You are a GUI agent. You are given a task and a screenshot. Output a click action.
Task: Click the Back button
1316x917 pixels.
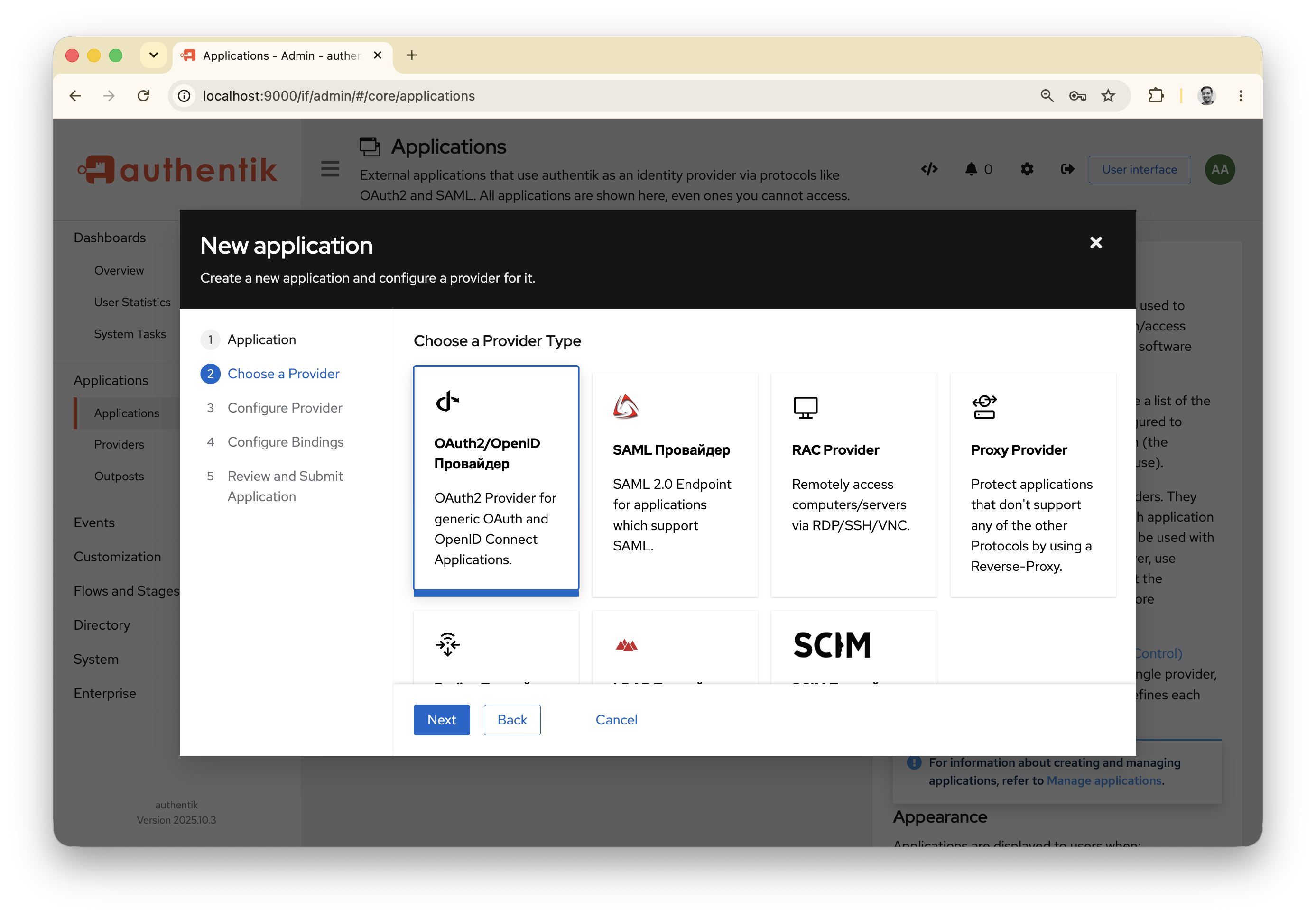point(512,719)
